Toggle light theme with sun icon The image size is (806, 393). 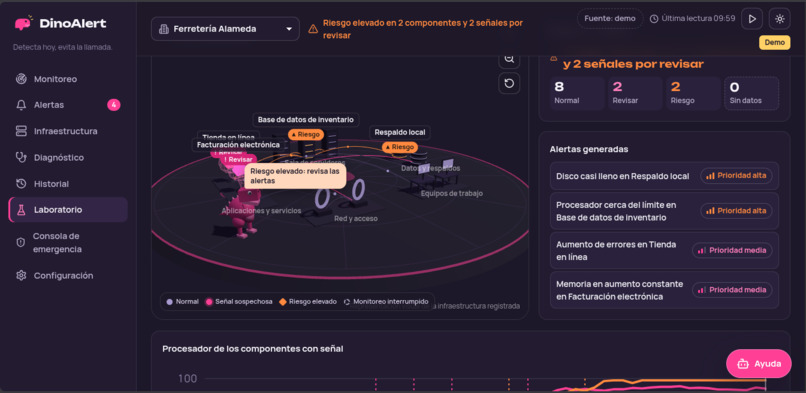tap(780, 19)
